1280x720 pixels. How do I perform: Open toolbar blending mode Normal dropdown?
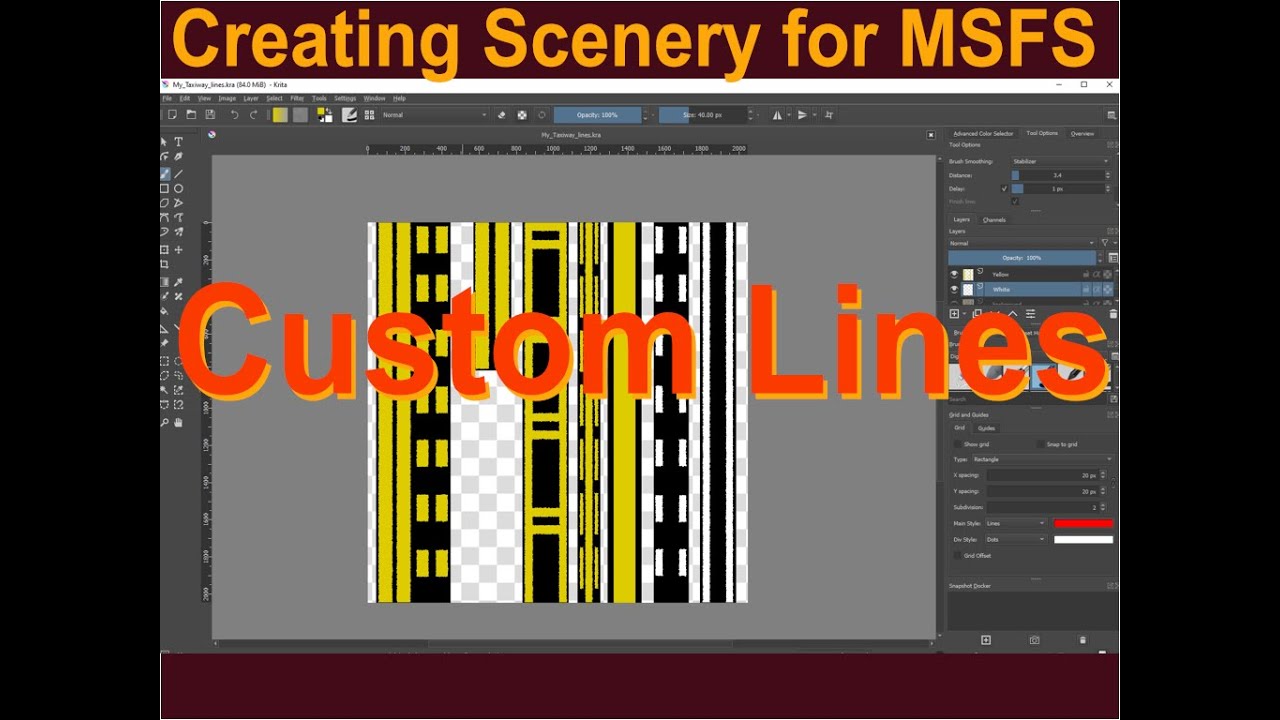coord(435,115)
